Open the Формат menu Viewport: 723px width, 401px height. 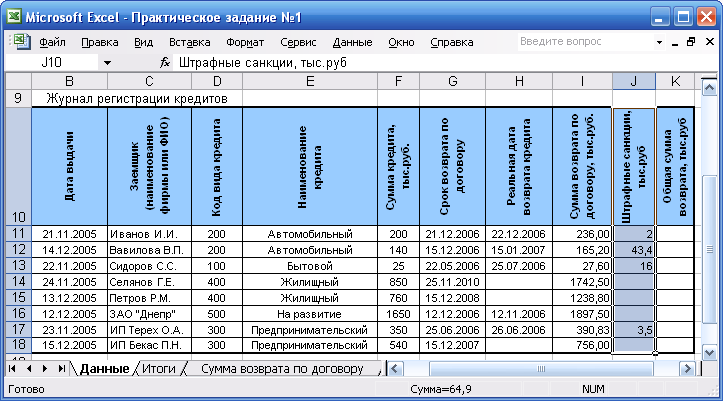point(245,42)
